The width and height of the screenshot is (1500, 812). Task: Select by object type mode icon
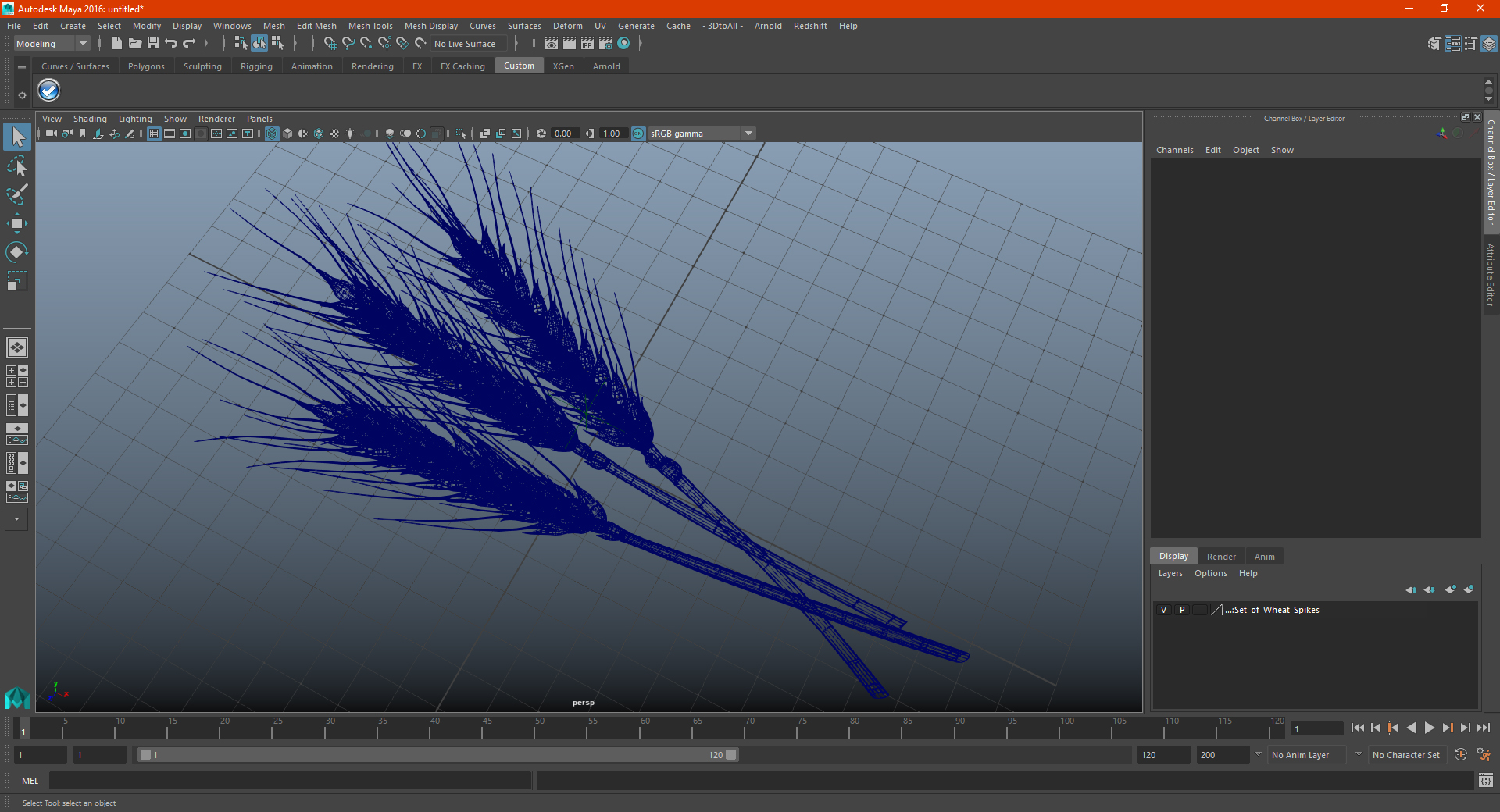point(259,44)
